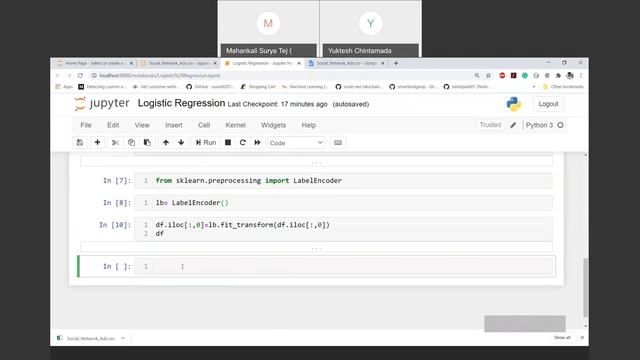Run the selected cell
The image size is (640, 360).
pos(206,142)
